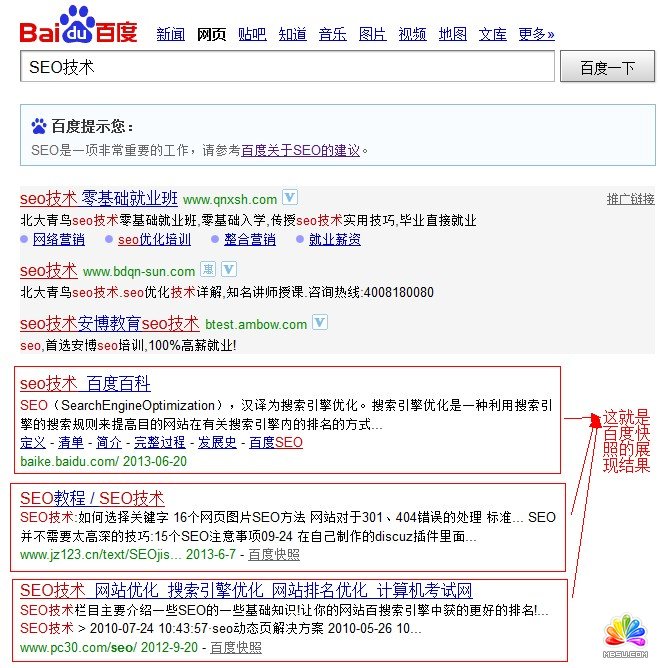Select the 网页 tab
The height and width of the screenshot is (668, 660).
point(211,34)
